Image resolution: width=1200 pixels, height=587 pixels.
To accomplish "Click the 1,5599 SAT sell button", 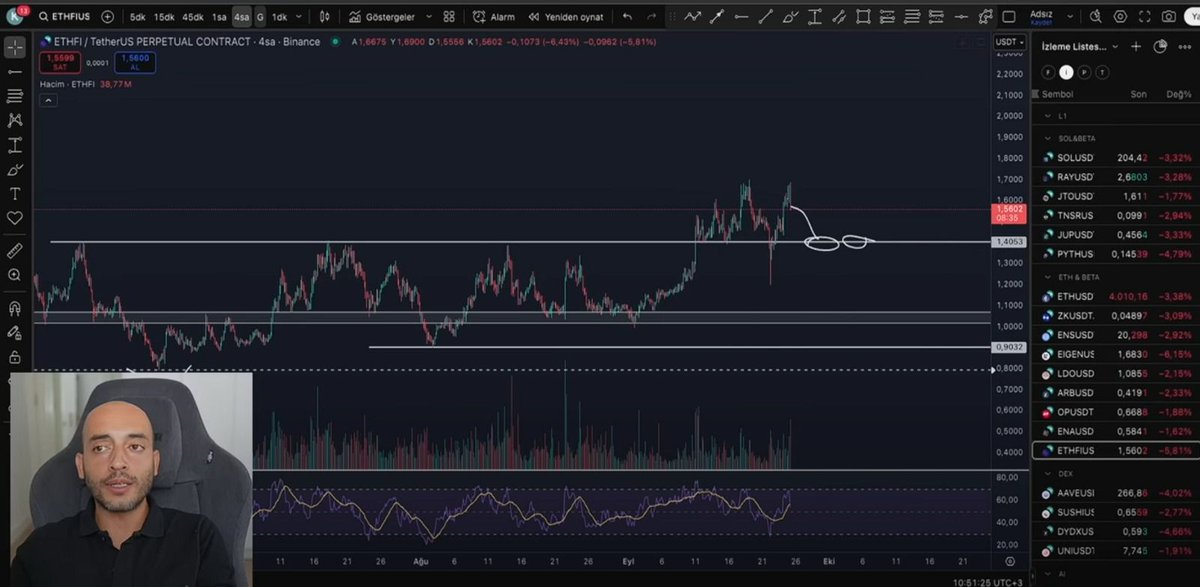I will pyautogui.click(x=60, y=62).
